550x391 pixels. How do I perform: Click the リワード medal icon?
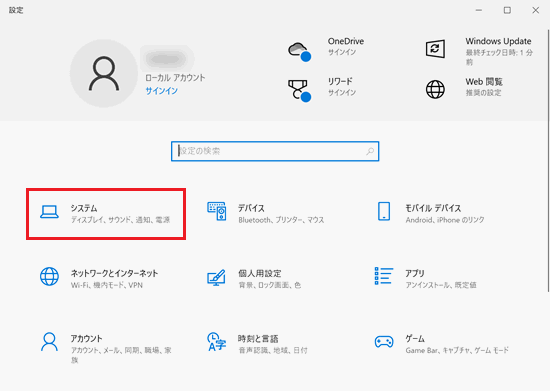299,90
